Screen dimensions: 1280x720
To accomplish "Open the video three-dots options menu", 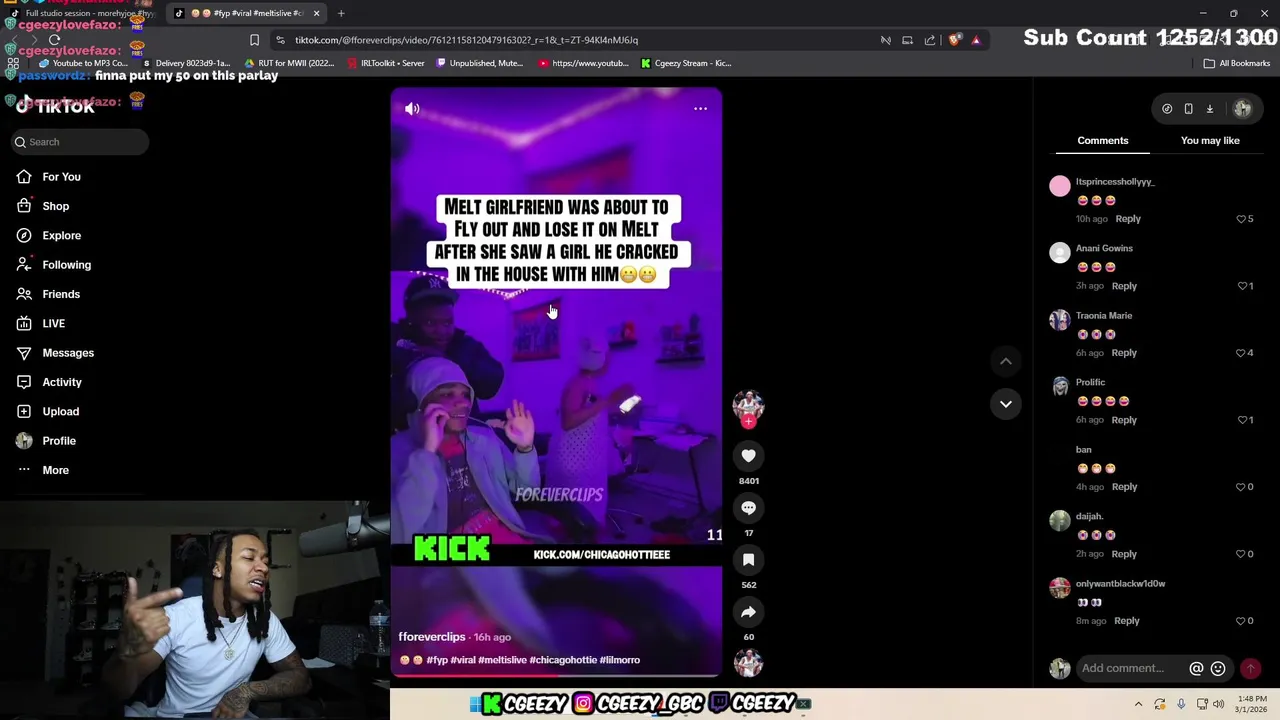I will click(x=700, y=108).
